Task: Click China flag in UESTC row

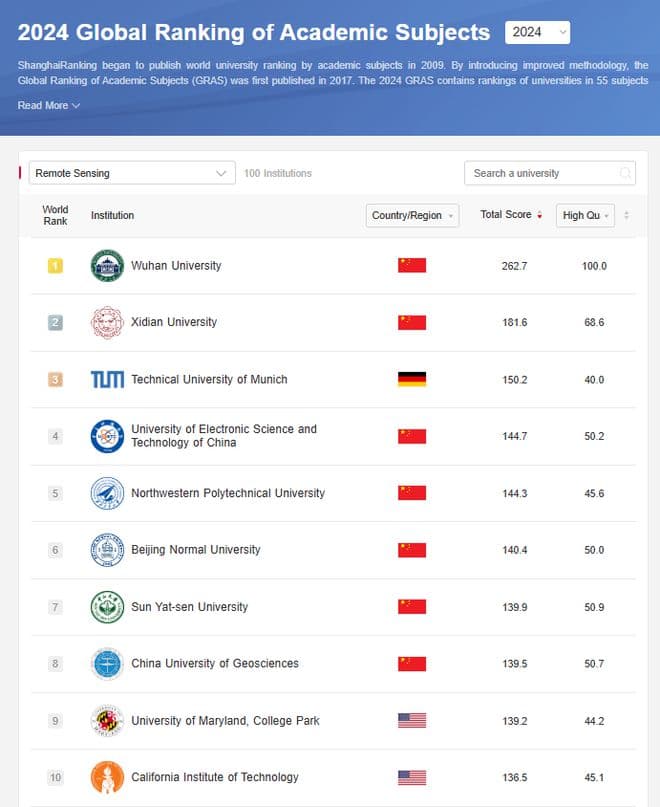Action: pos(412,436)
